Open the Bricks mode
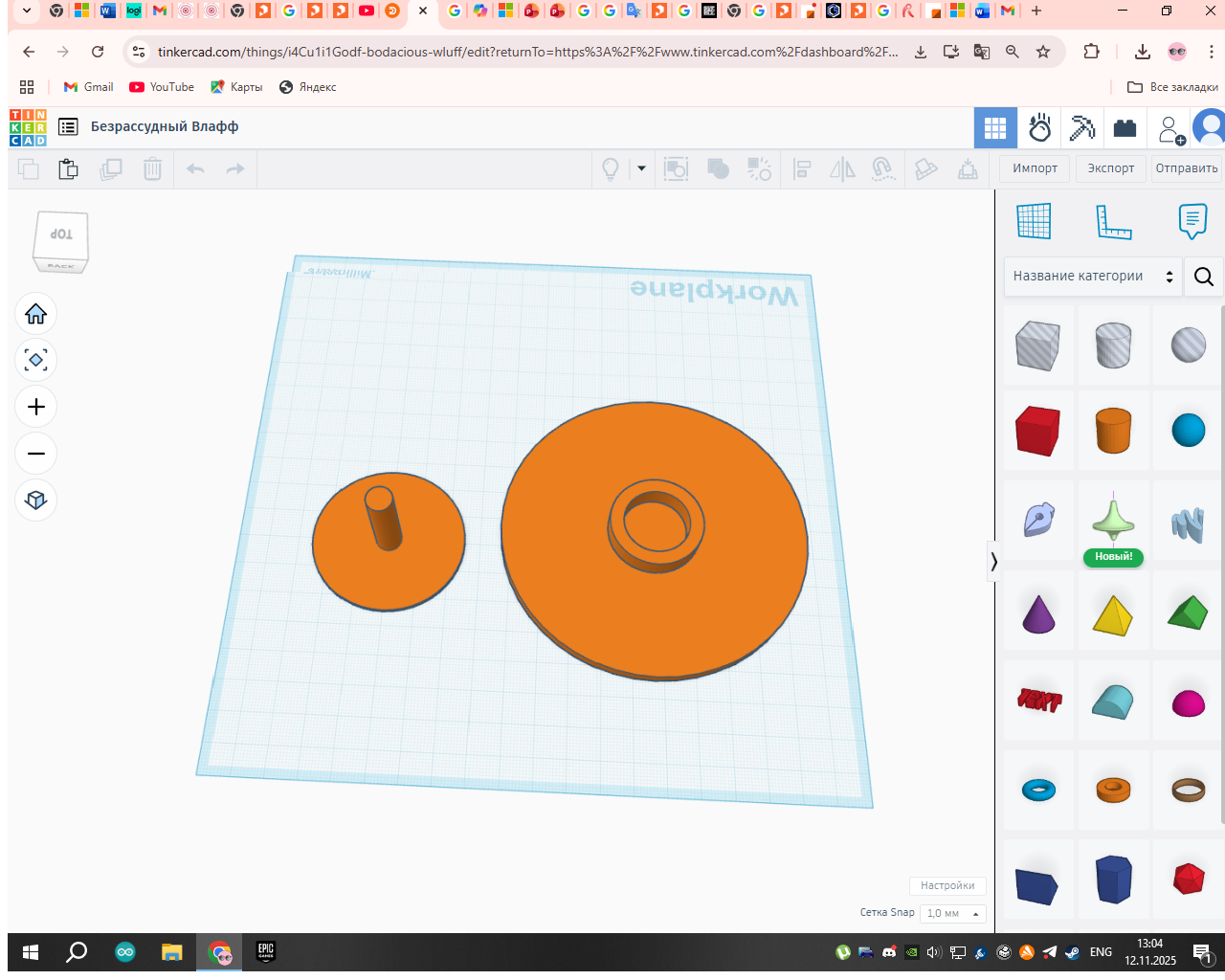The width and height of the screenshot is (1225, 980). [1125, 127]
